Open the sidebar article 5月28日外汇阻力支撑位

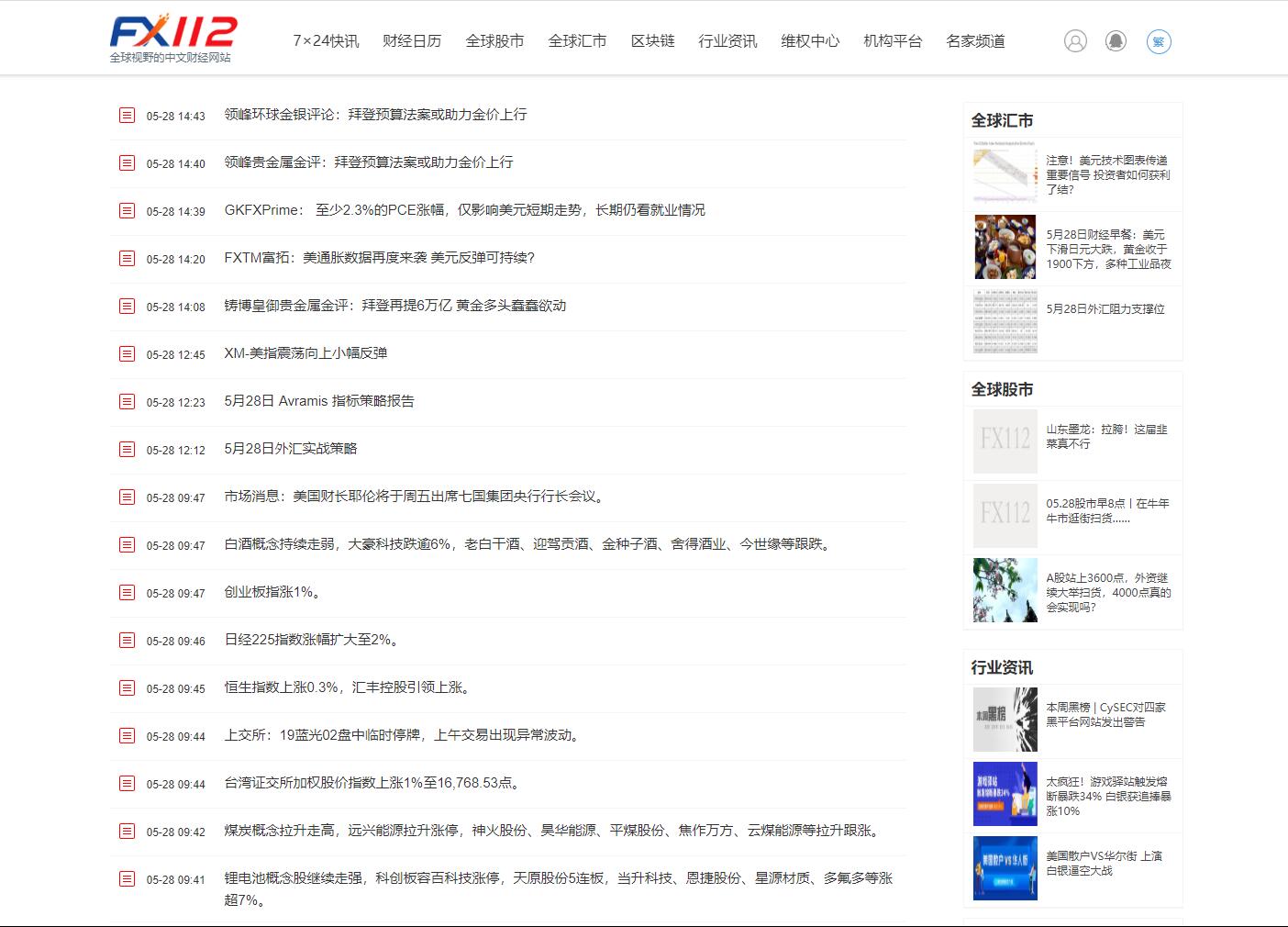(x=1105, y=309)
